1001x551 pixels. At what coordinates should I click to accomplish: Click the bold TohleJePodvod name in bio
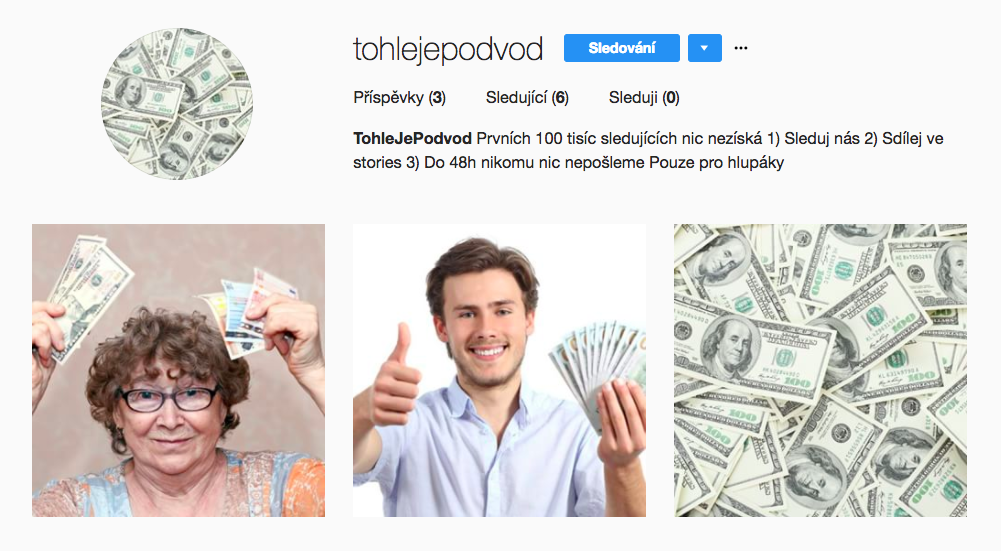click(412, 139)
